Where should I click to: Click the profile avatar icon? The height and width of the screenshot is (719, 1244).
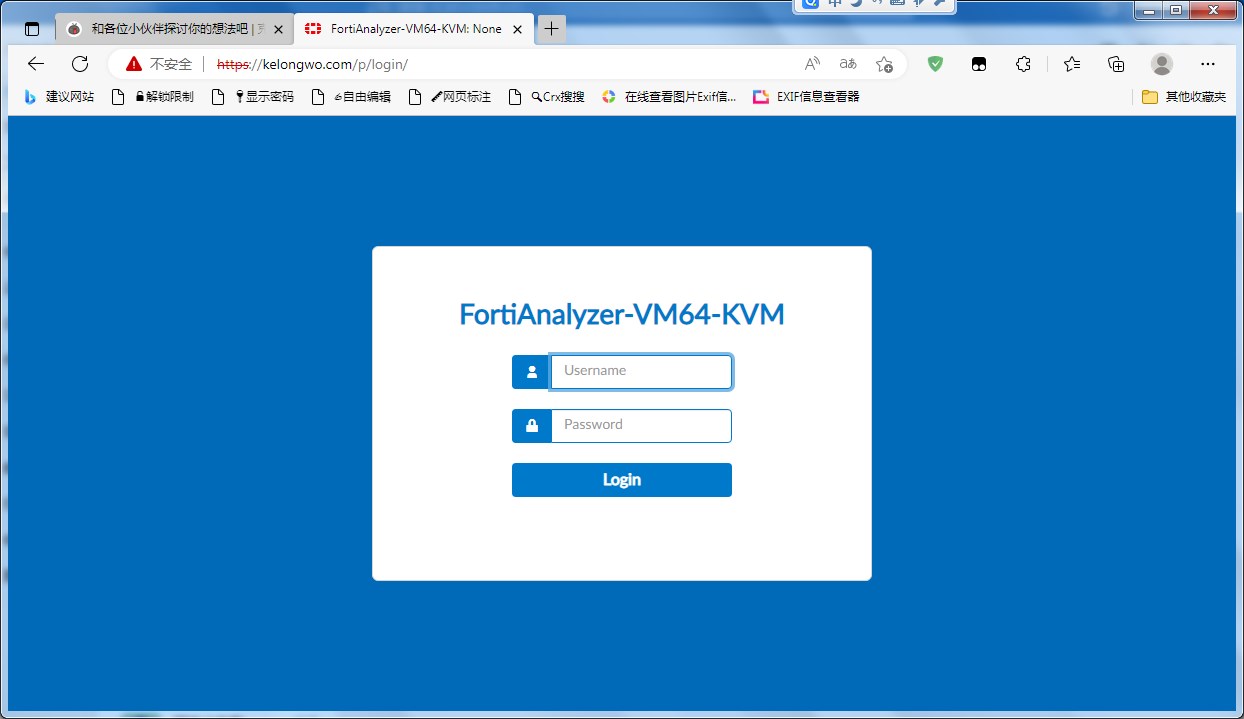[x=1161, y=64]
